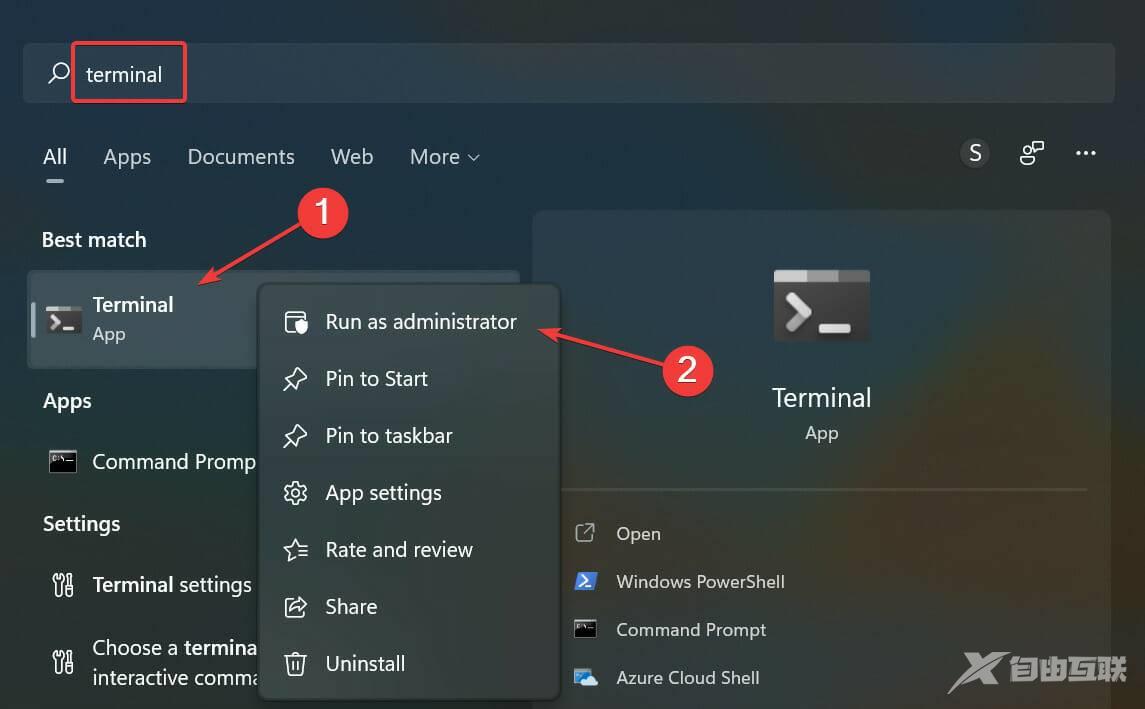This screenshot has height=709, width=1145.
Task: Click the shield icon beside Run as administrator
Action: pyautogui.click(x=296, y=322)
